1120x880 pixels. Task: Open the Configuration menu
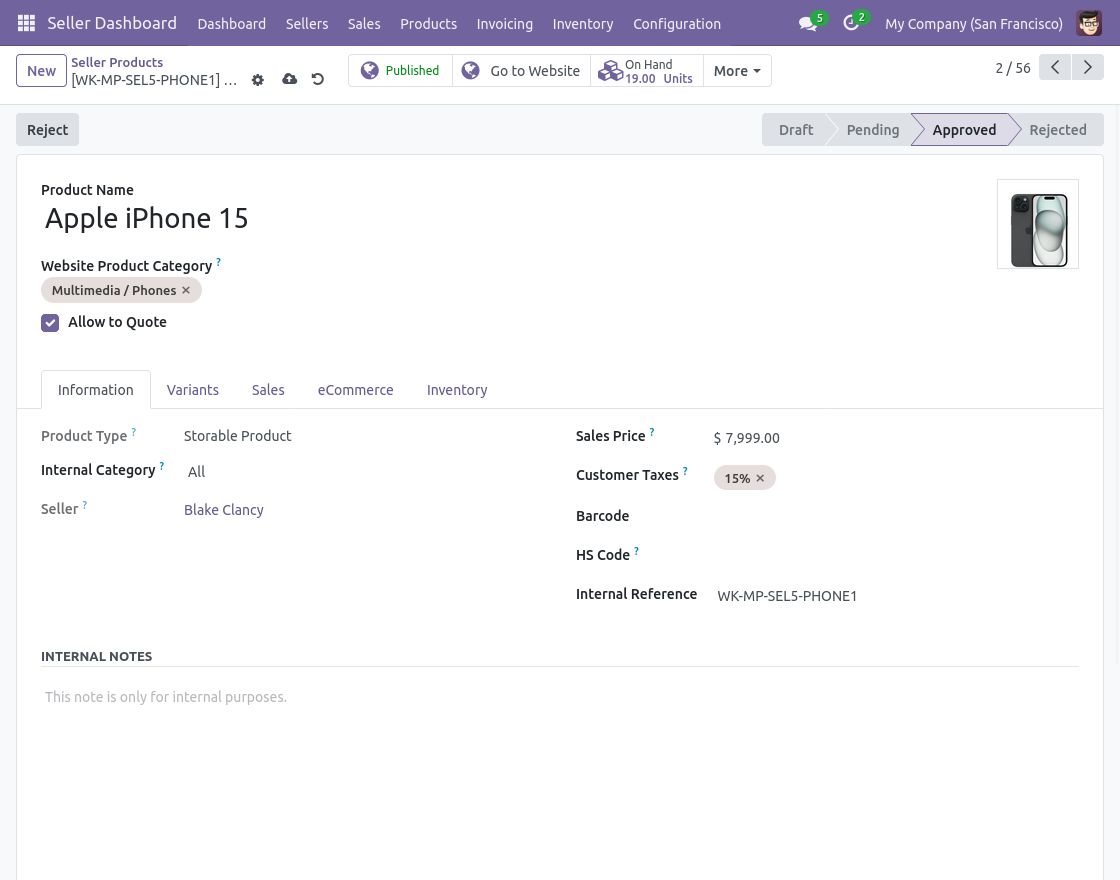(x=677, y=24)
